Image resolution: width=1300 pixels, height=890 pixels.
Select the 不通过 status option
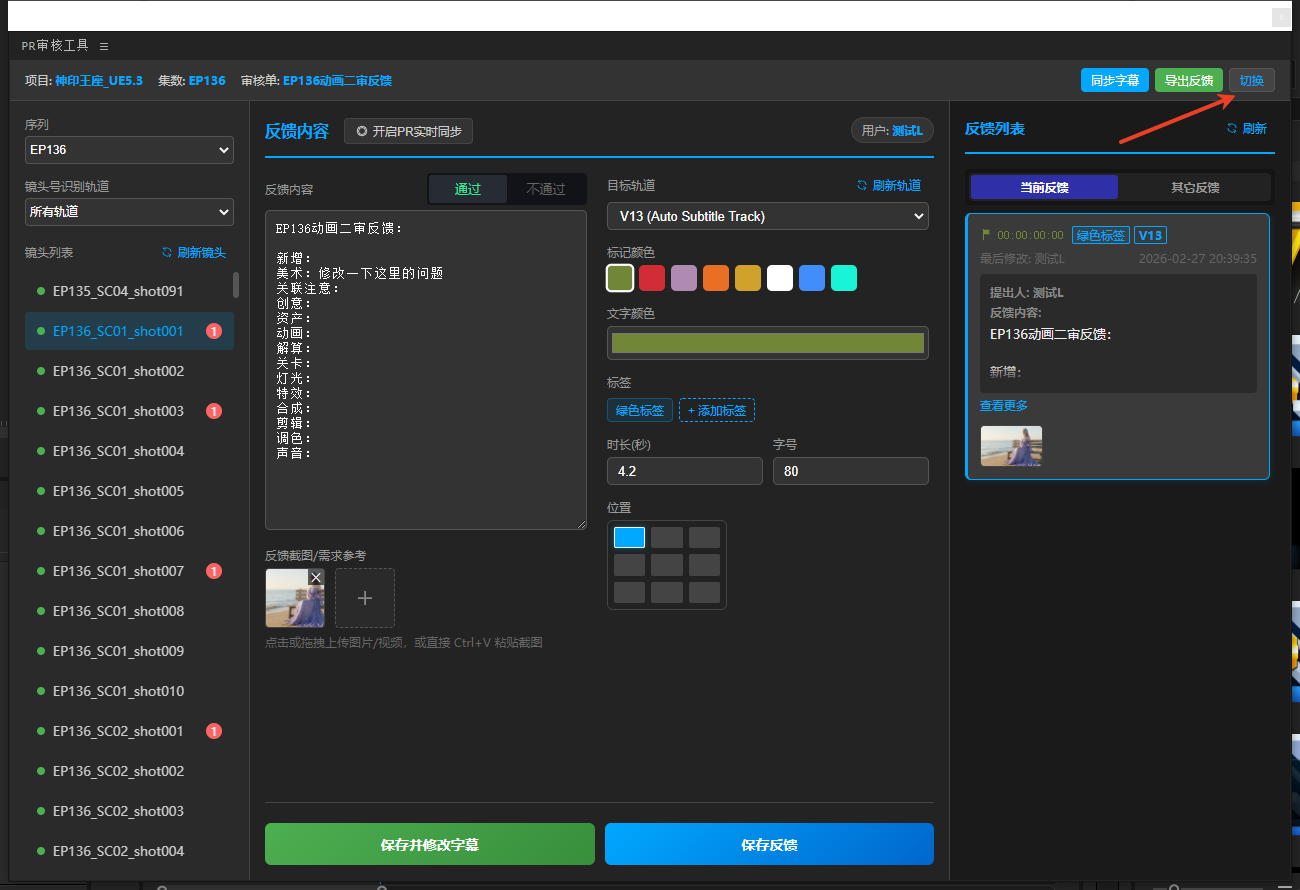point(546,189)
